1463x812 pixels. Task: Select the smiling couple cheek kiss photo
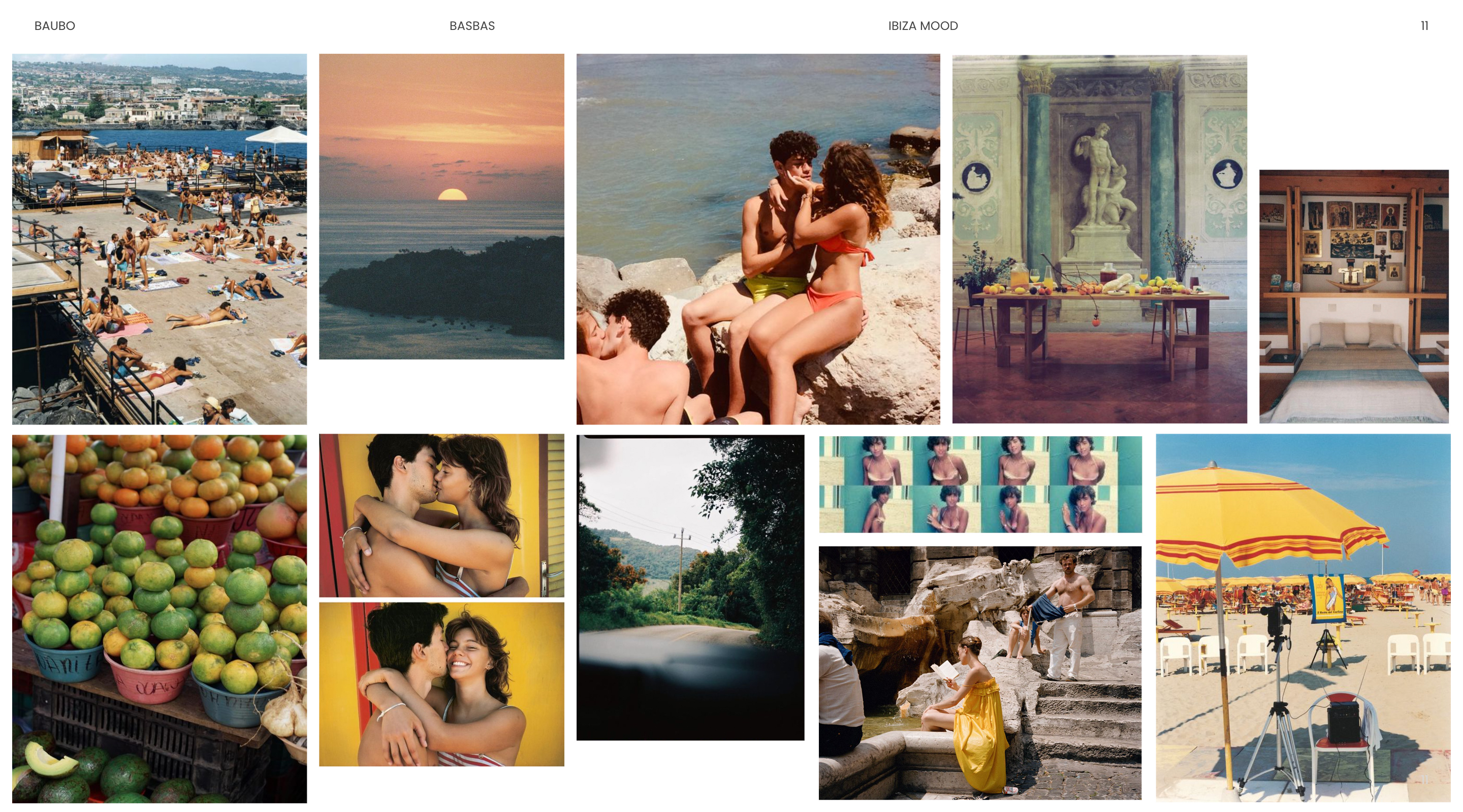(x=441, y=684)
